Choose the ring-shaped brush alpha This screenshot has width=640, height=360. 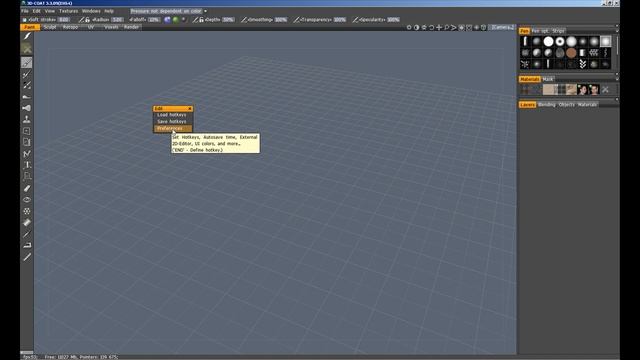coord(560,41)
